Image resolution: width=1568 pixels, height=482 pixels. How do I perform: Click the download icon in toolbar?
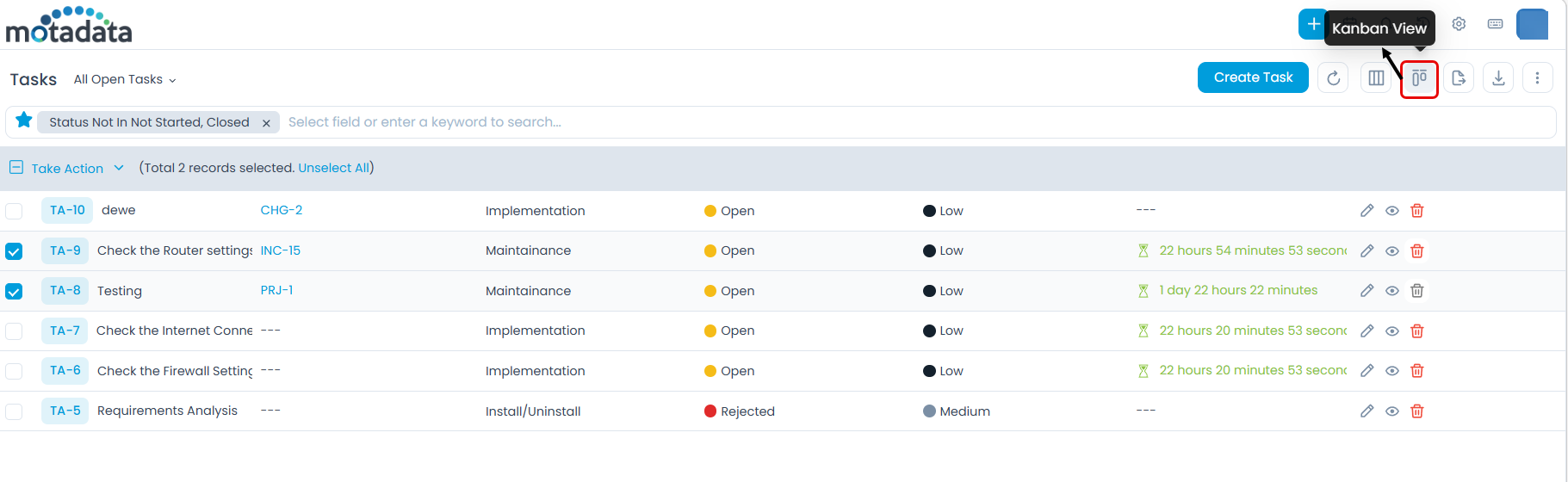click(x=1498, y=78)
